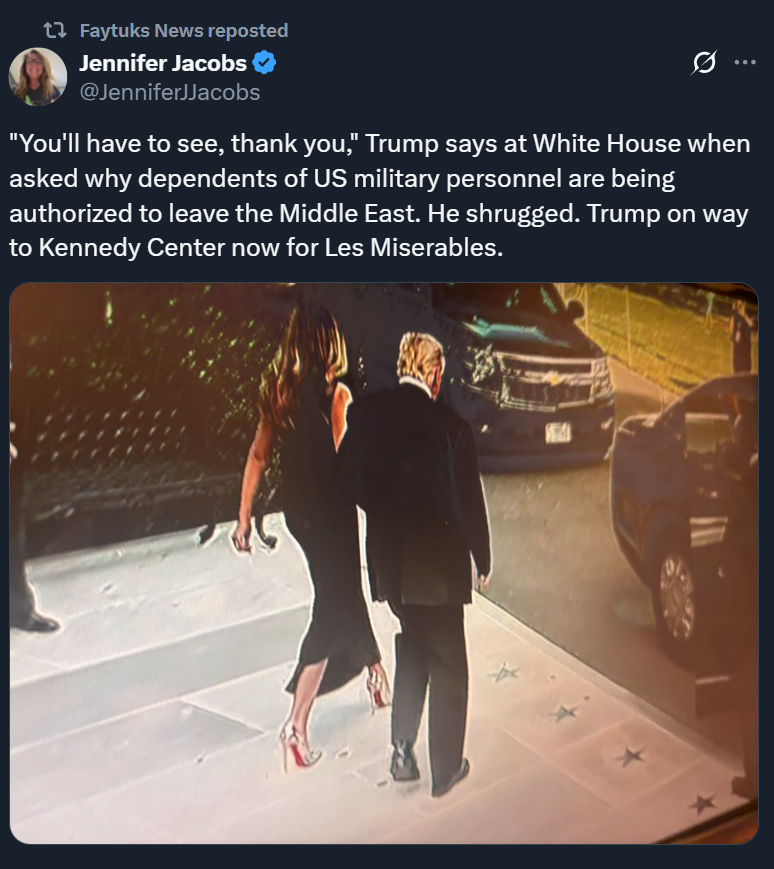
Task: Open the attached photo of the couple walking
Action: point(383,563)
